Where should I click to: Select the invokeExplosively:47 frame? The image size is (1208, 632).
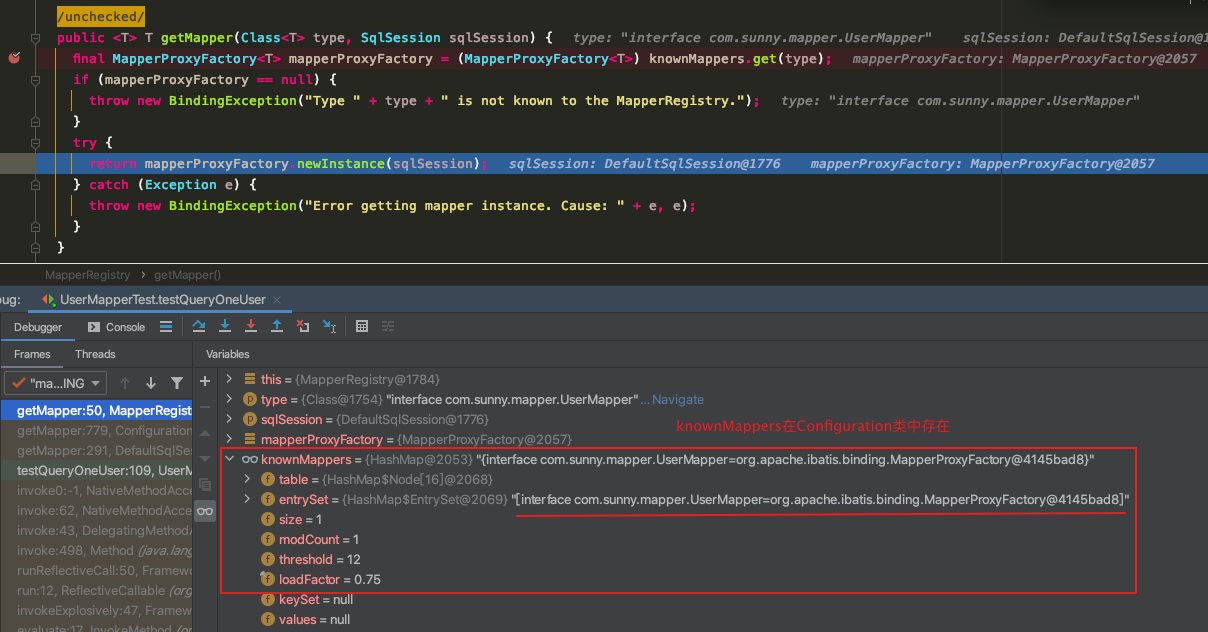(x=96, y=610)
